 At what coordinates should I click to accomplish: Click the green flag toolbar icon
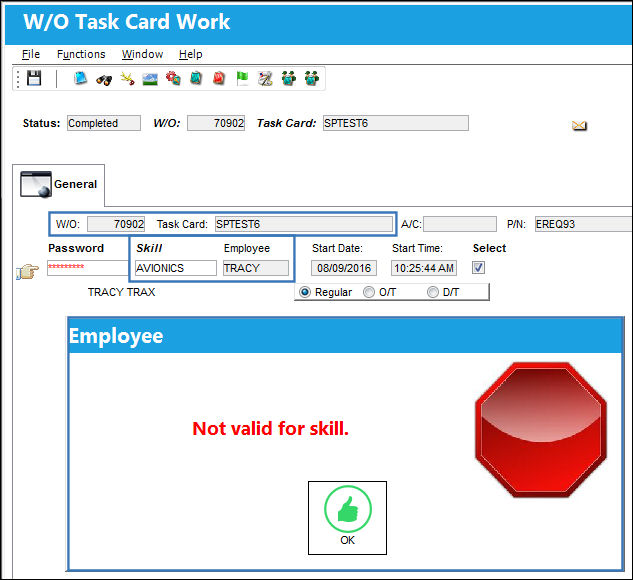[242, 78]
